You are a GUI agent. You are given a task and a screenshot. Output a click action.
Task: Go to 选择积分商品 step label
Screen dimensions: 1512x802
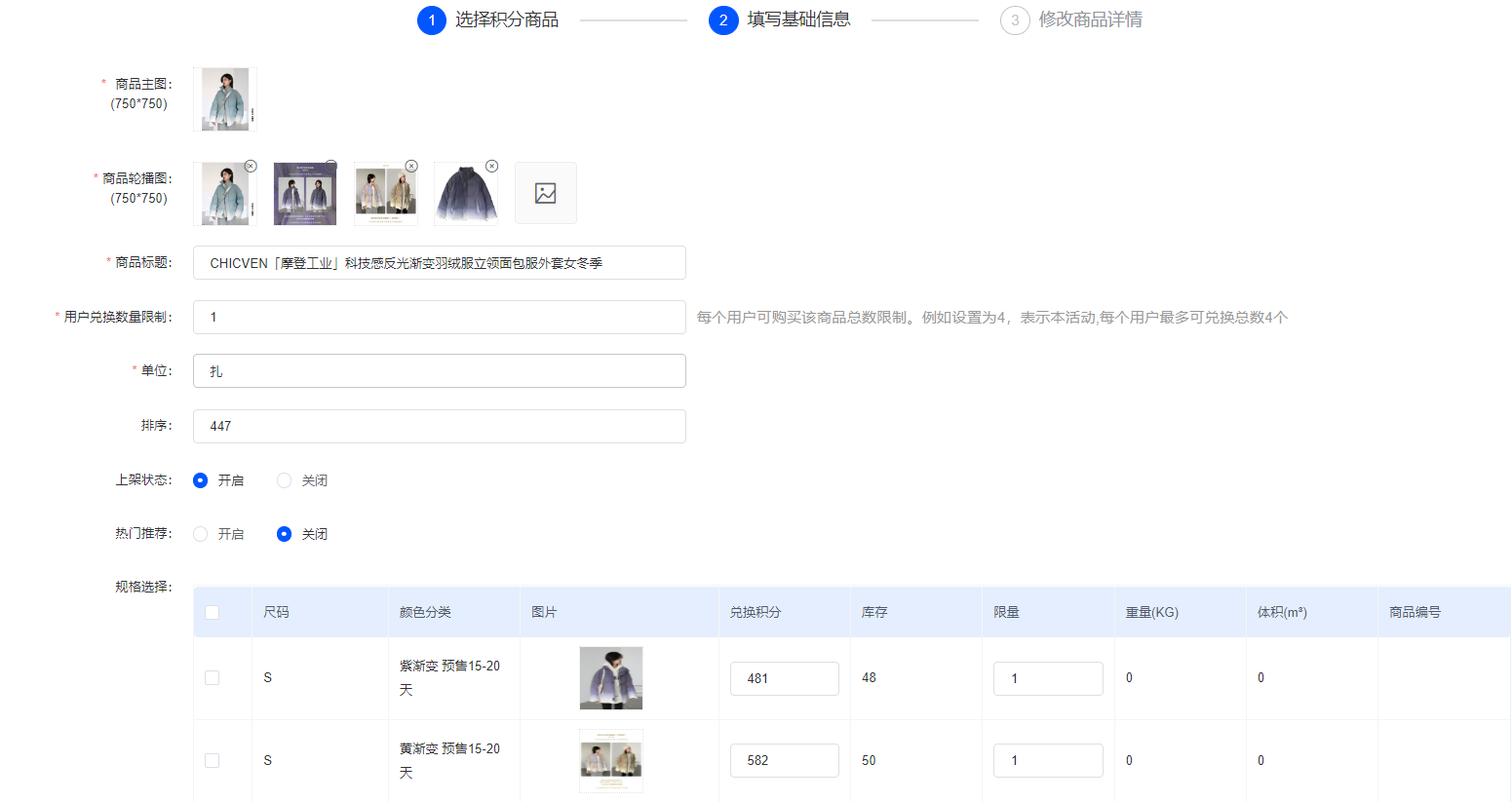[507, 19]
